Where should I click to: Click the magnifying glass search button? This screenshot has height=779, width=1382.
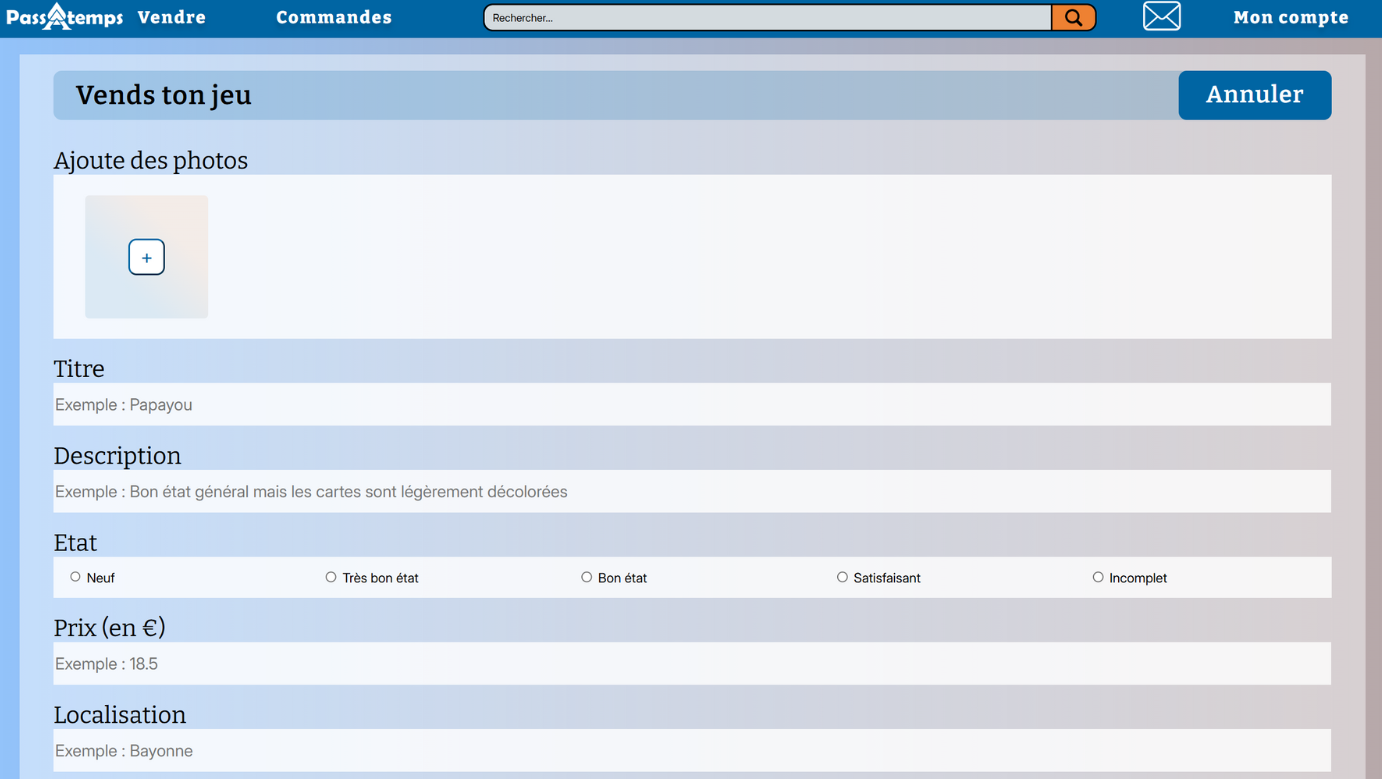coord(1073,18)
